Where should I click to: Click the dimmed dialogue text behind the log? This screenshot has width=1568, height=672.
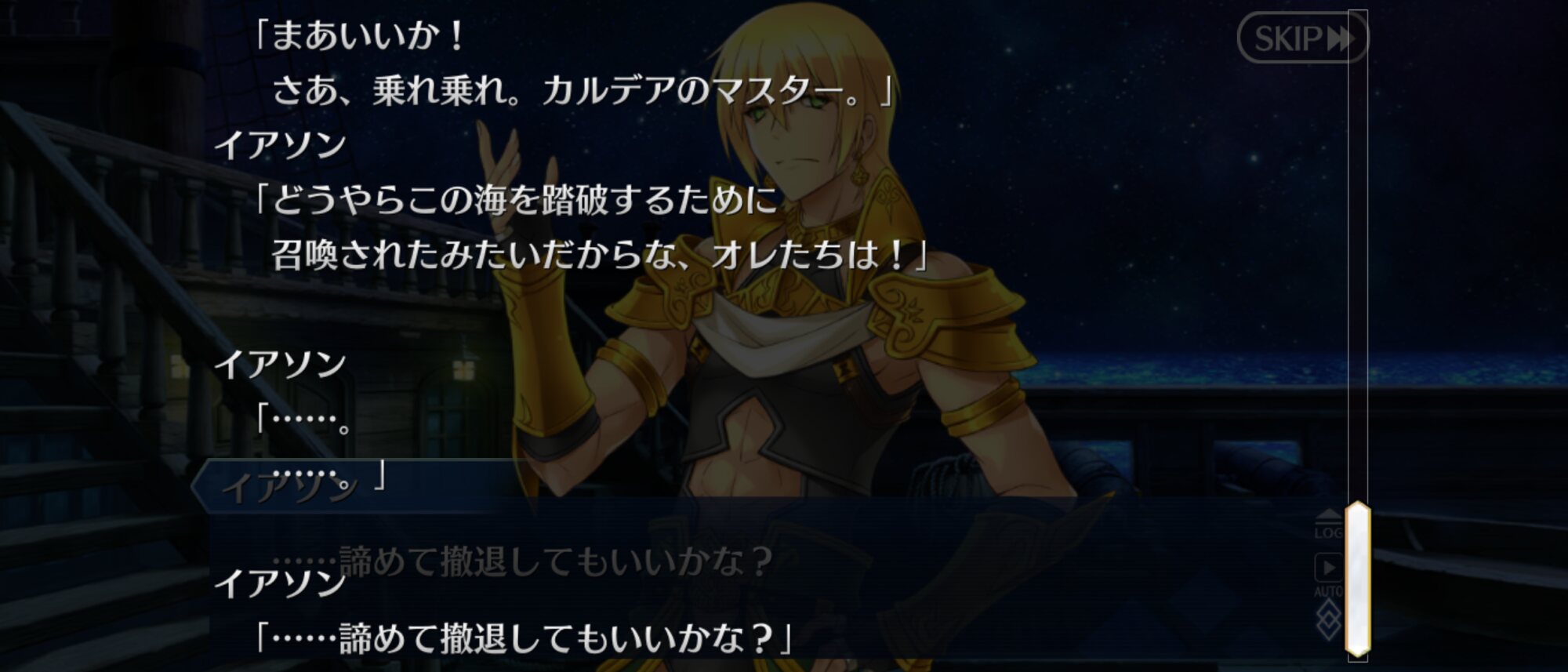coord(522,561)
